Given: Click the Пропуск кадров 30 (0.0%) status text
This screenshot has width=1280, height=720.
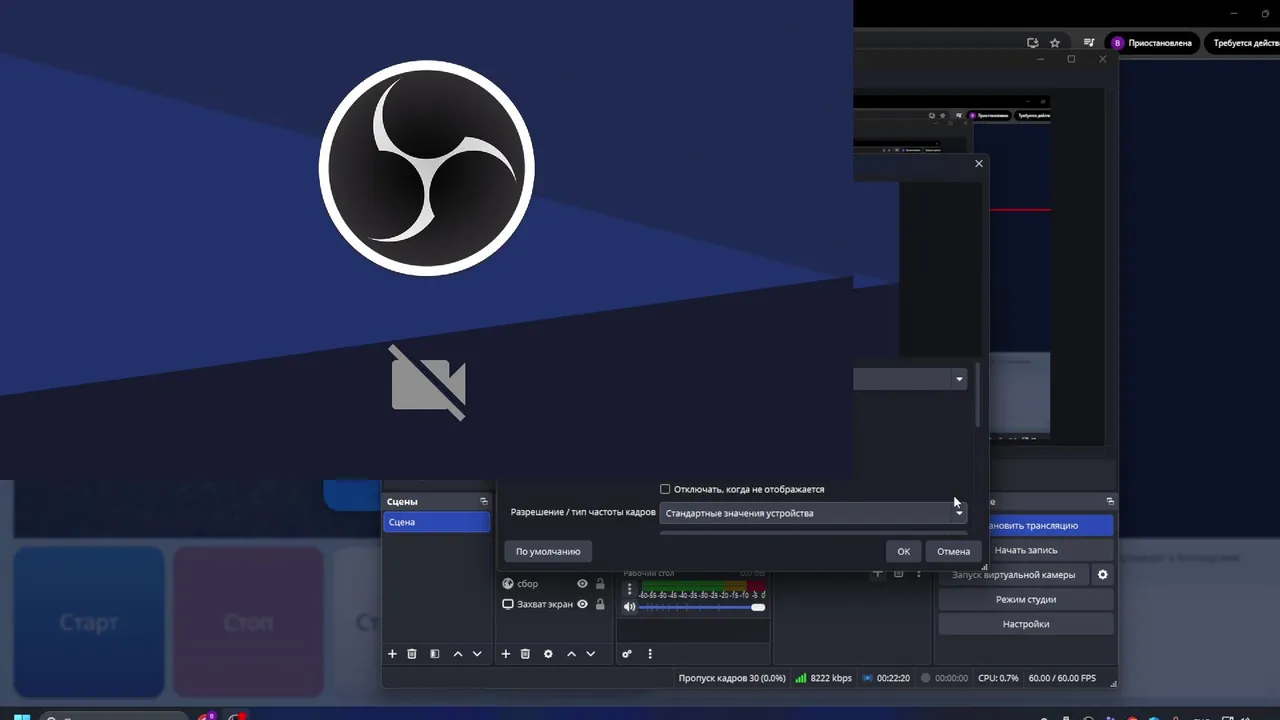Looking at the screenshot, I should pyautogui.click(x=732, y=678).
